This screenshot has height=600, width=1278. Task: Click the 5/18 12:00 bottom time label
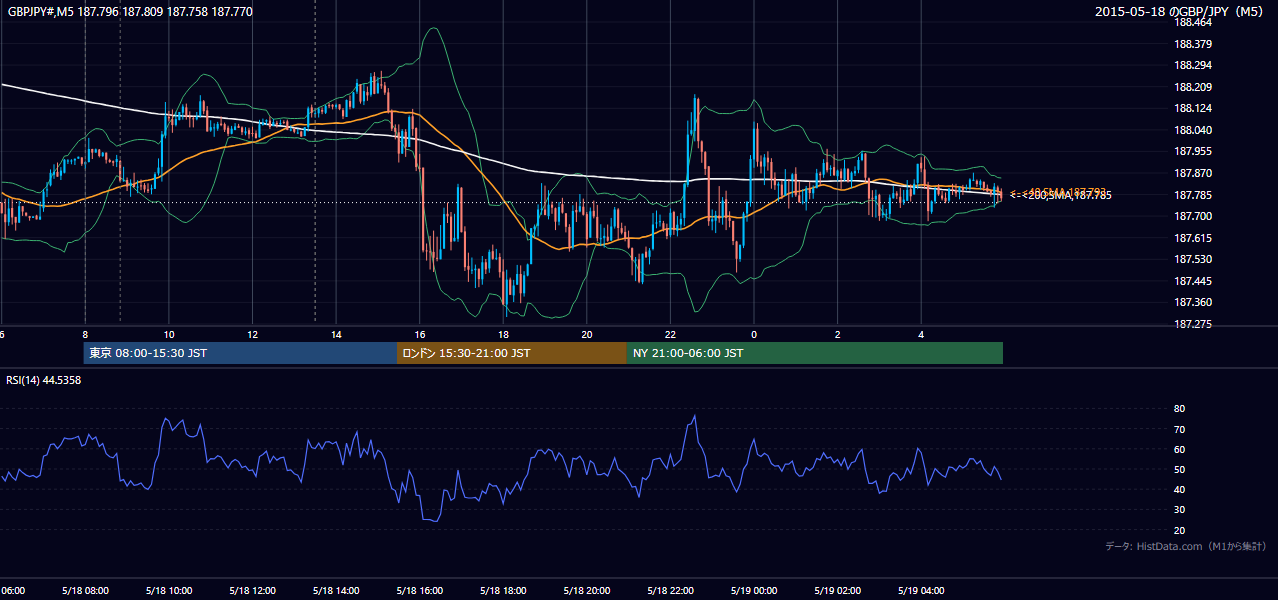click(x=252, y=590)
